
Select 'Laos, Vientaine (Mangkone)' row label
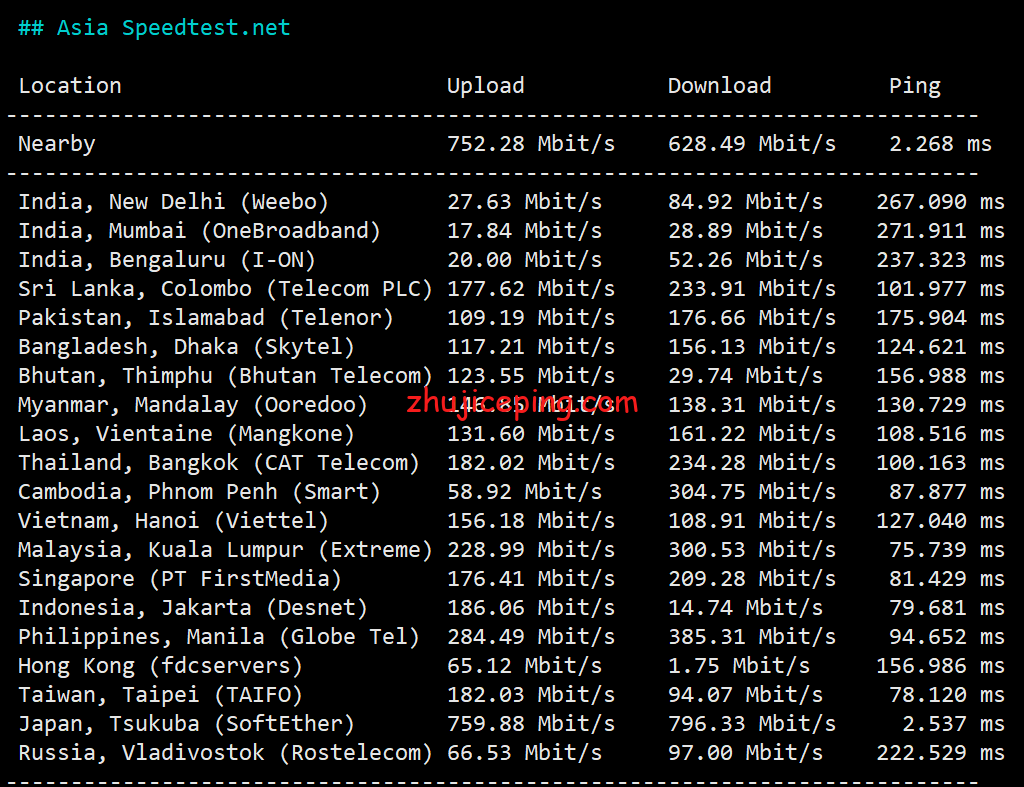tap(186, 434)
